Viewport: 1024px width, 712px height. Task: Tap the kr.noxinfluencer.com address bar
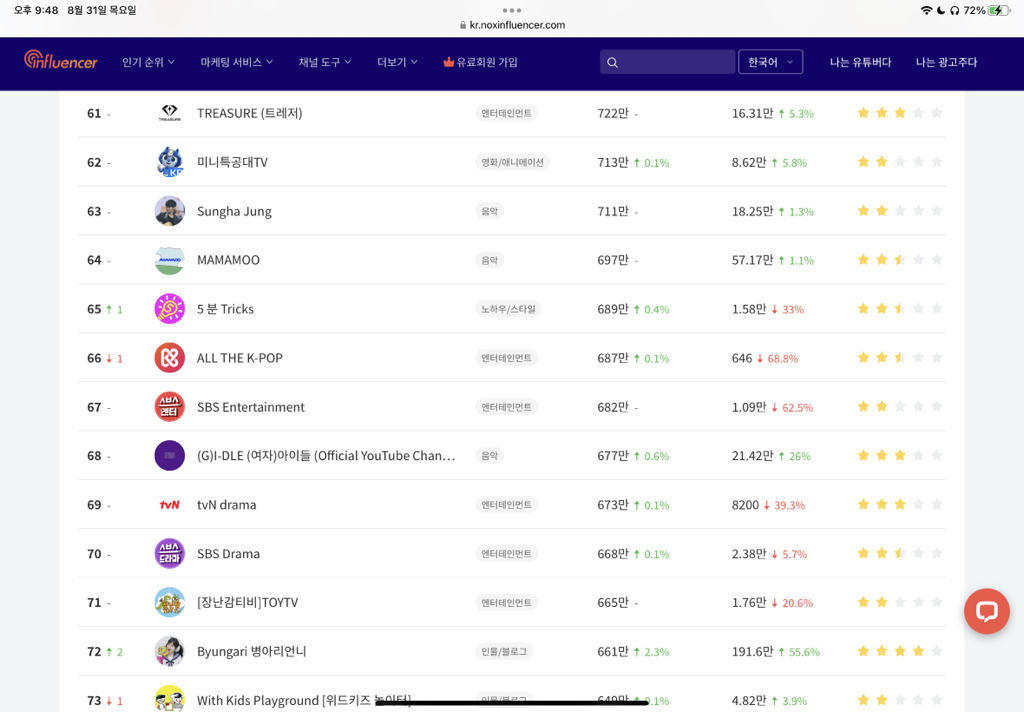click(512, 25)
